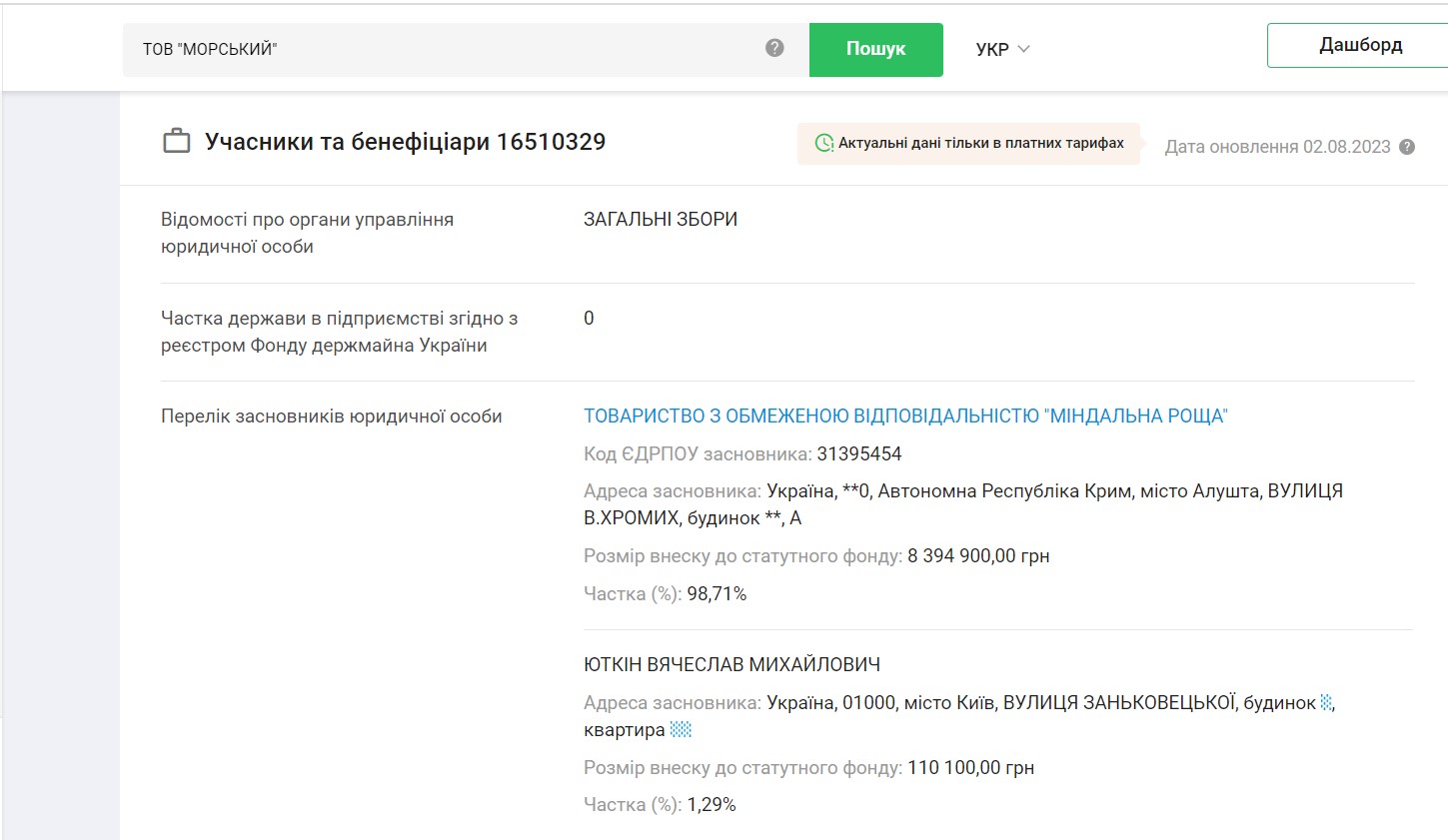
Task: Reveal the hidden building number in address
Action: pos(1326,702)
